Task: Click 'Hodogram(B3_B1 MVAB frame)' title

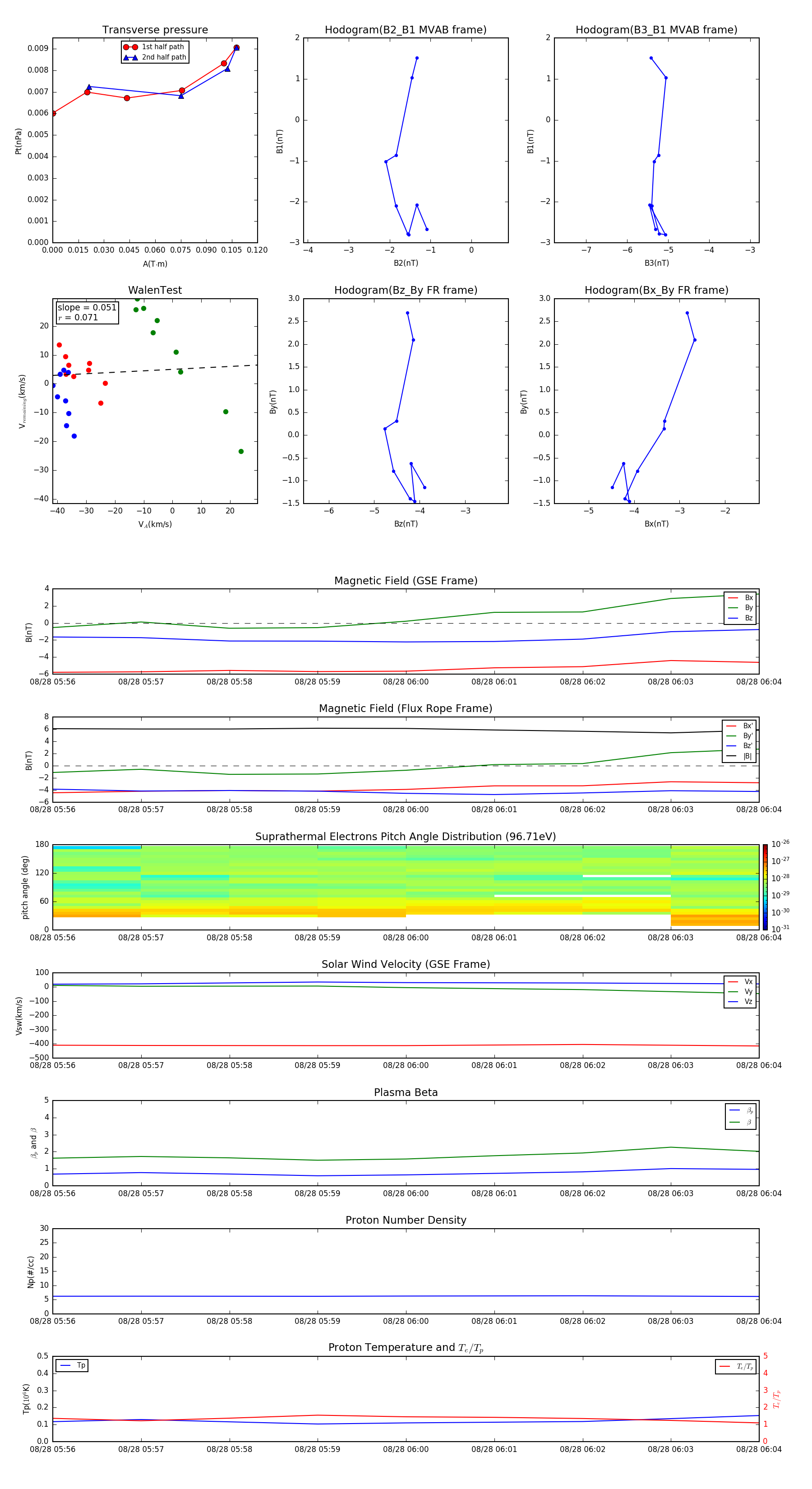Action: click(x=656, y=30)
